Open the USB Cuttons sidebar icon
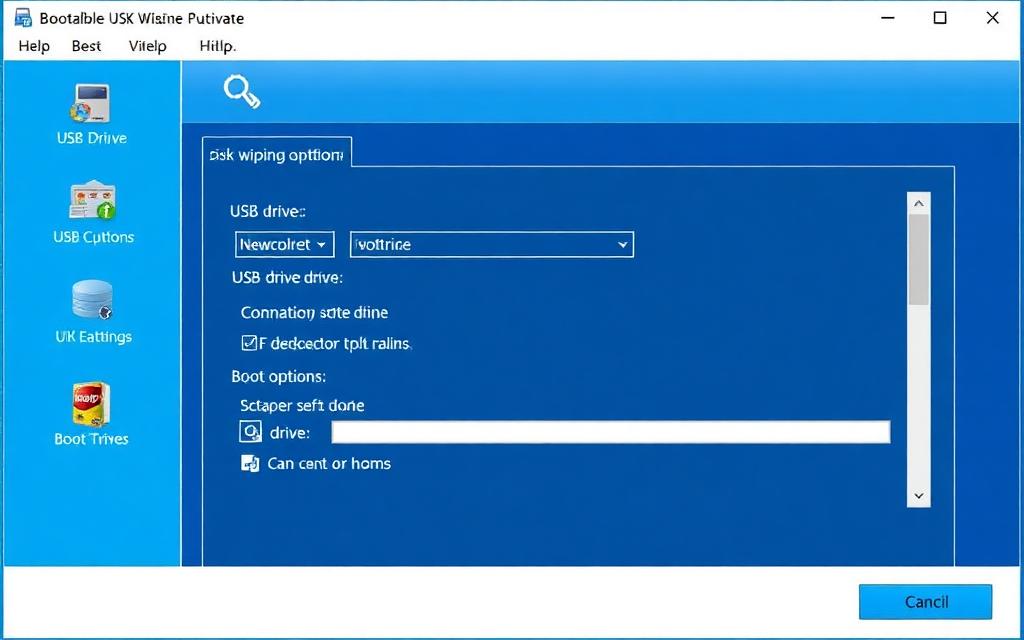The width and height of the screenshot is (1024, 640). tap(92, 201)
